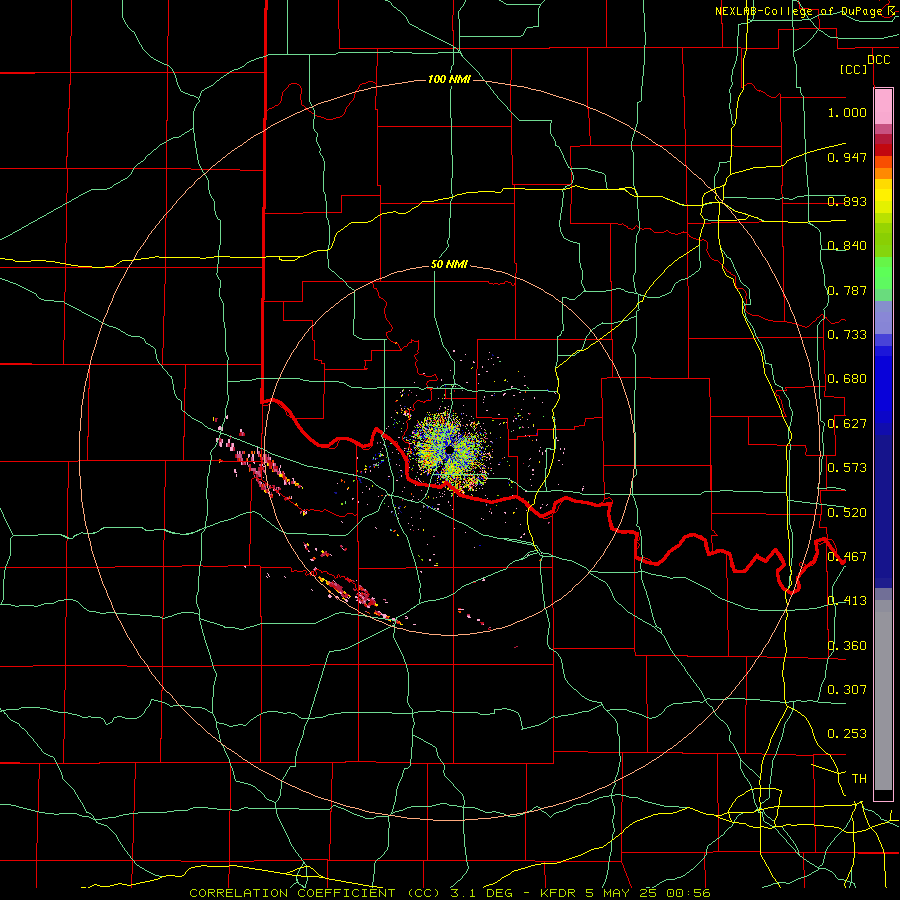Click the '00:56' timestamp in the caption
The width and height of the screenshot is (900, 900).
click(x=689, y=893)
